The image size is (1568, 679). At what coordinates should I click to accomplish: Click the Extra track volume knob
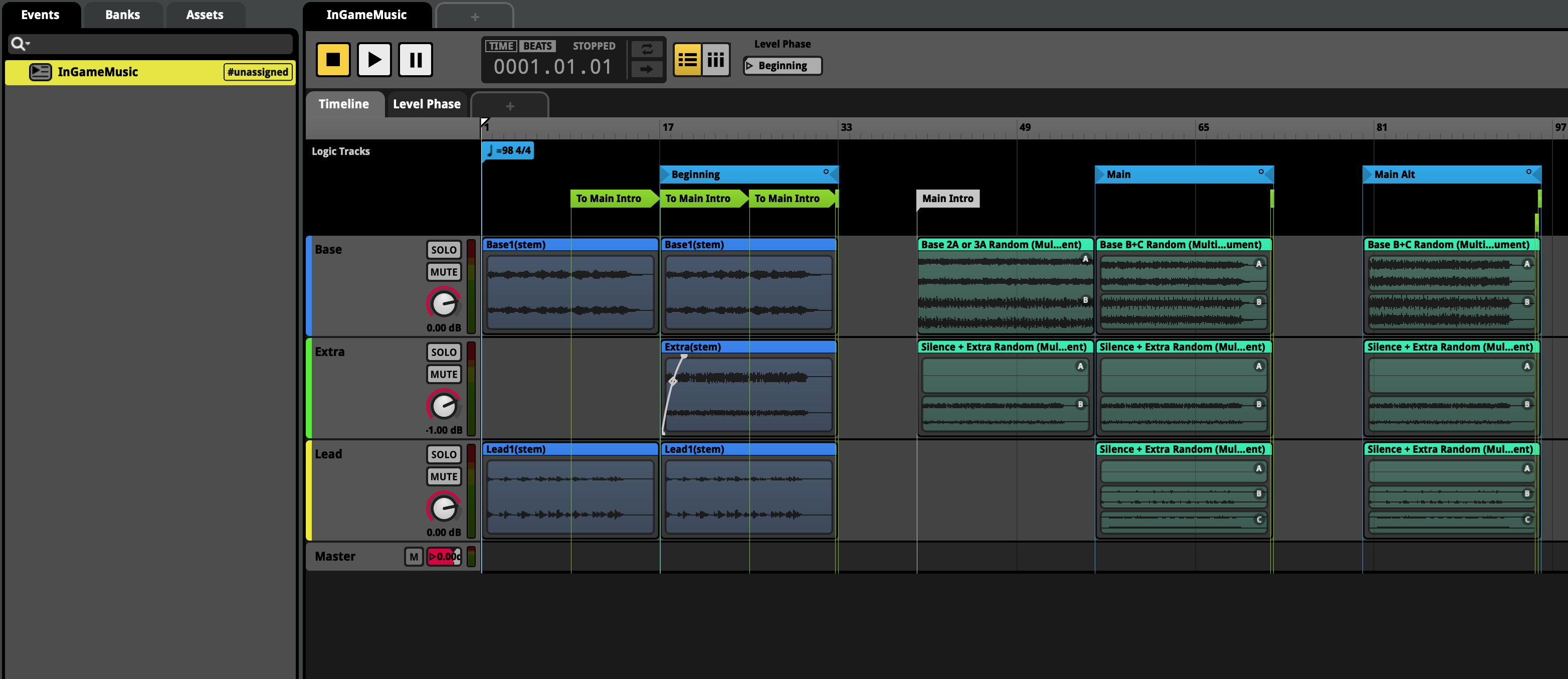[444, 405]
